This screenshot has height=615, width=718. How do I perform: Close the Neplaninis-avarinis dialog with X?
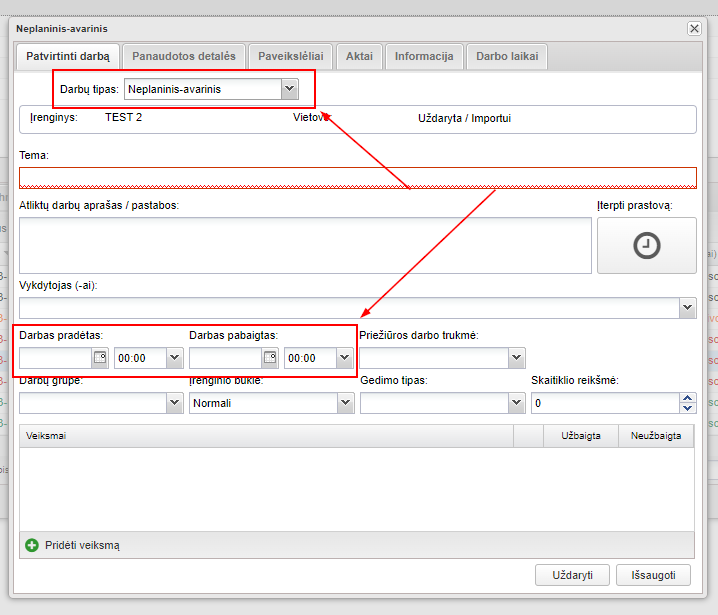coord(694,29)
